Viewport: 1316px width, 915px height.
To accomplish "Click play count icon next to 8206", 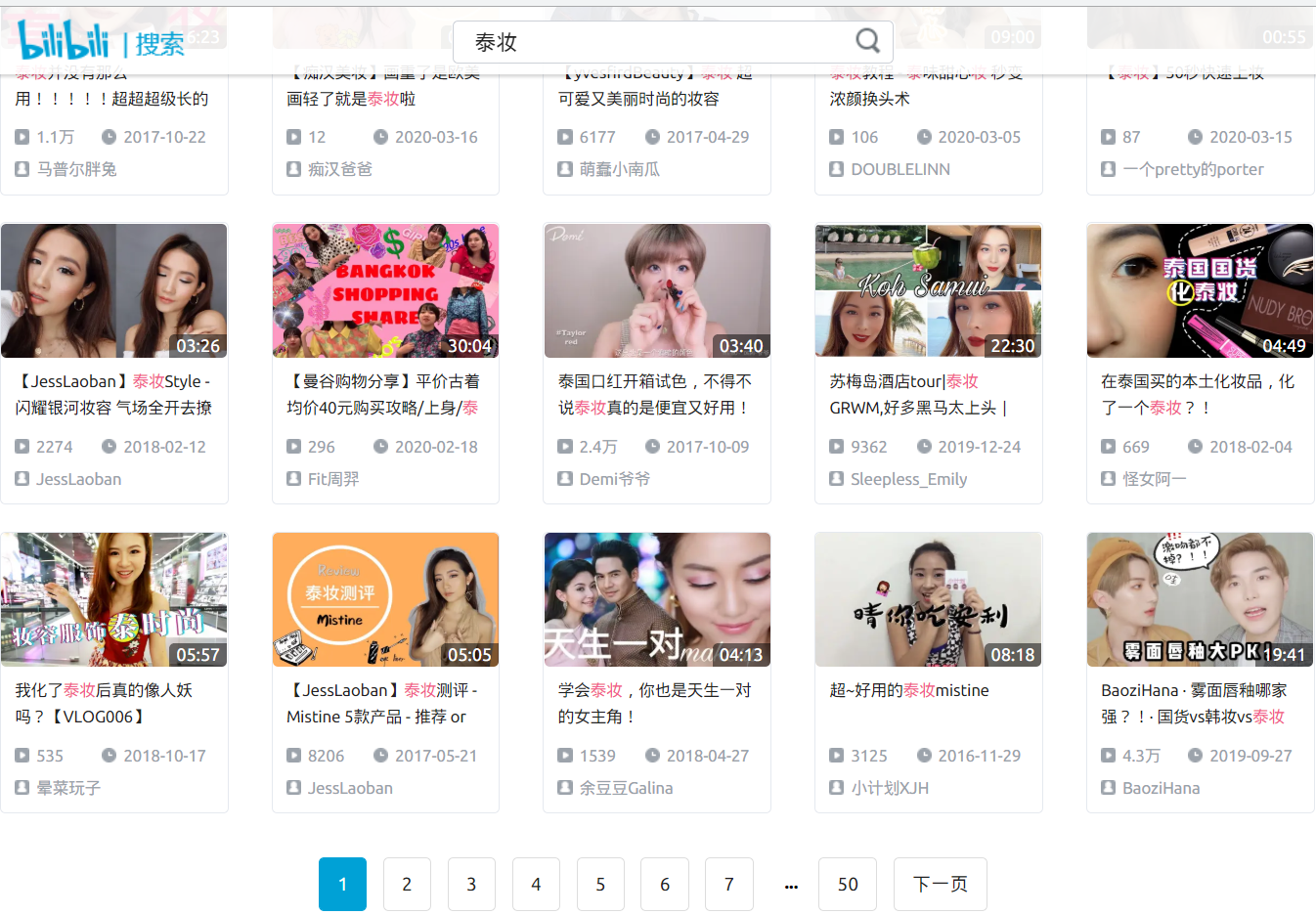I will coord(293,756).
